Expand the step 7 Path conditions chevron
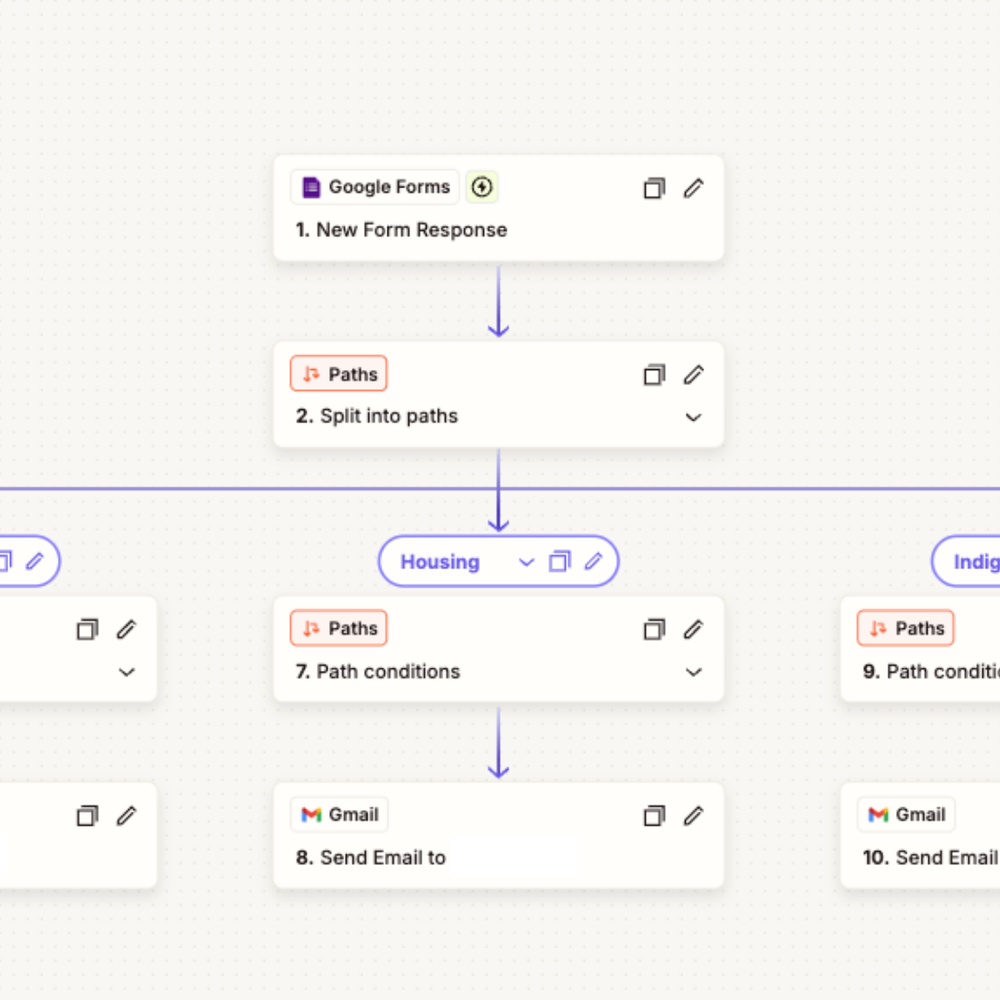Screen dimensions: 1000x1000 (693, 672)
